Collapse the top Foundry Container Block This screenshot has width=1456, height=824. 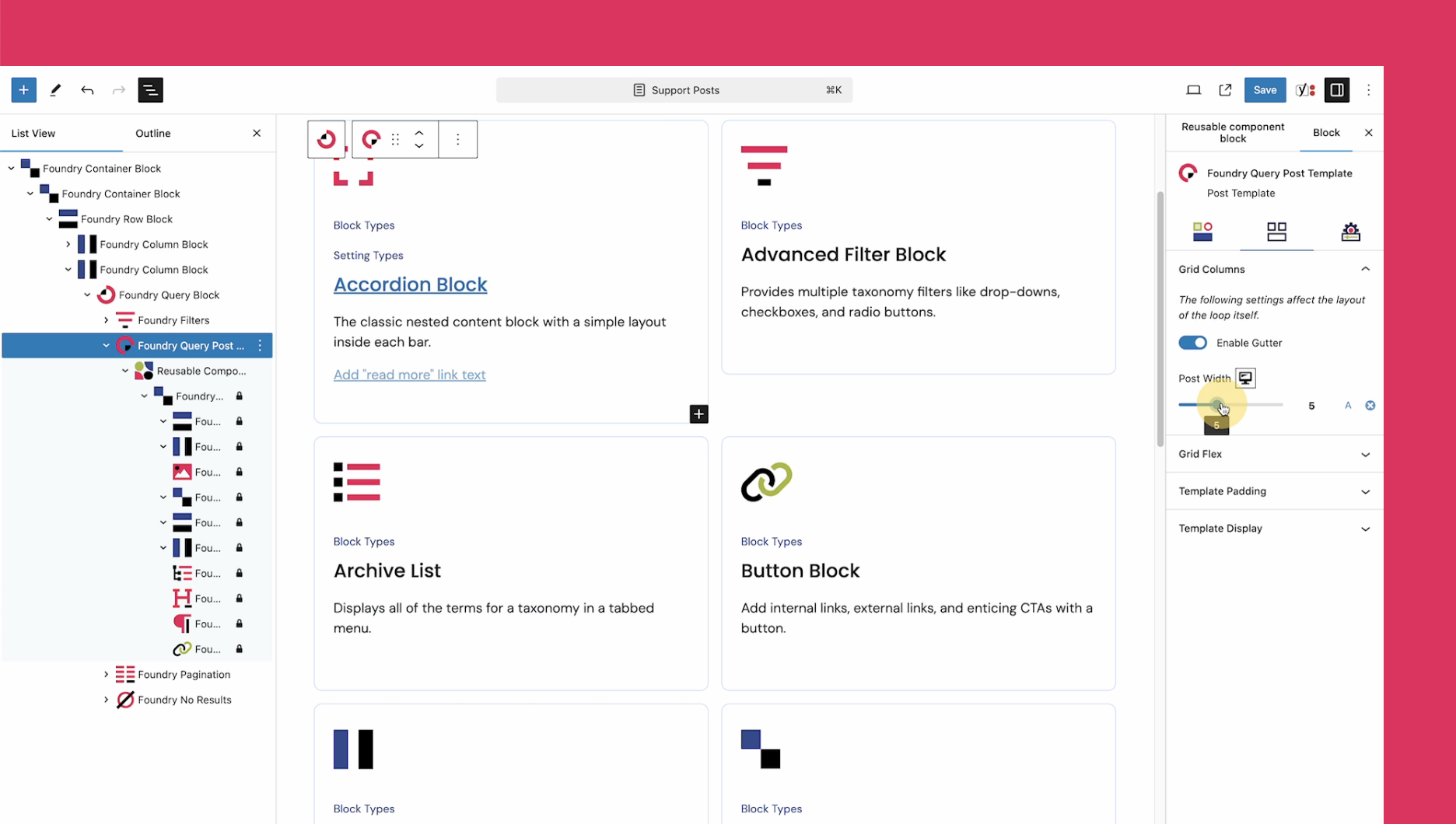[11, 168]
